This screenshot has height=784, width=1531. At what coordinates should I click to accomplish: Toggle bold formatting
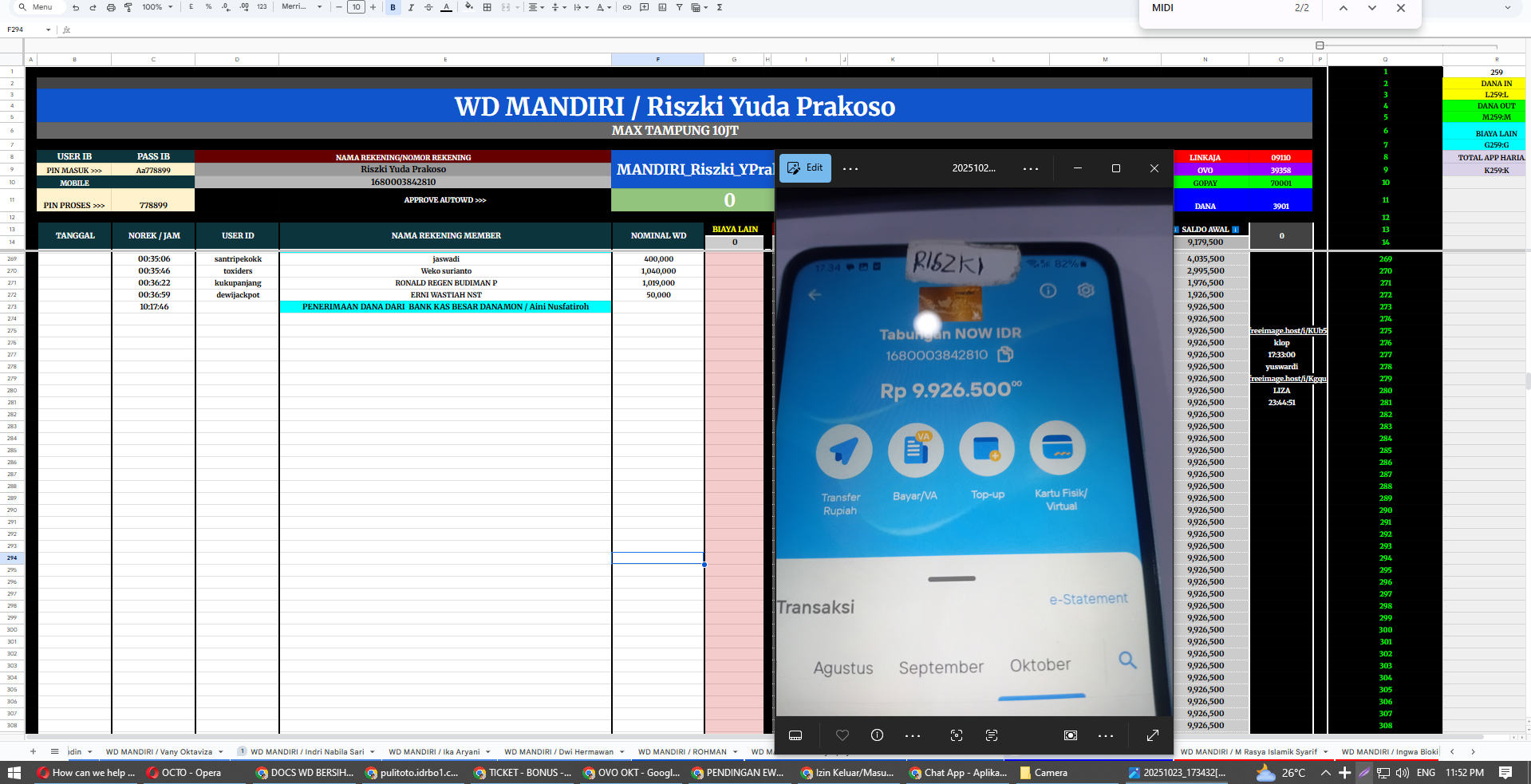[393, 7]
